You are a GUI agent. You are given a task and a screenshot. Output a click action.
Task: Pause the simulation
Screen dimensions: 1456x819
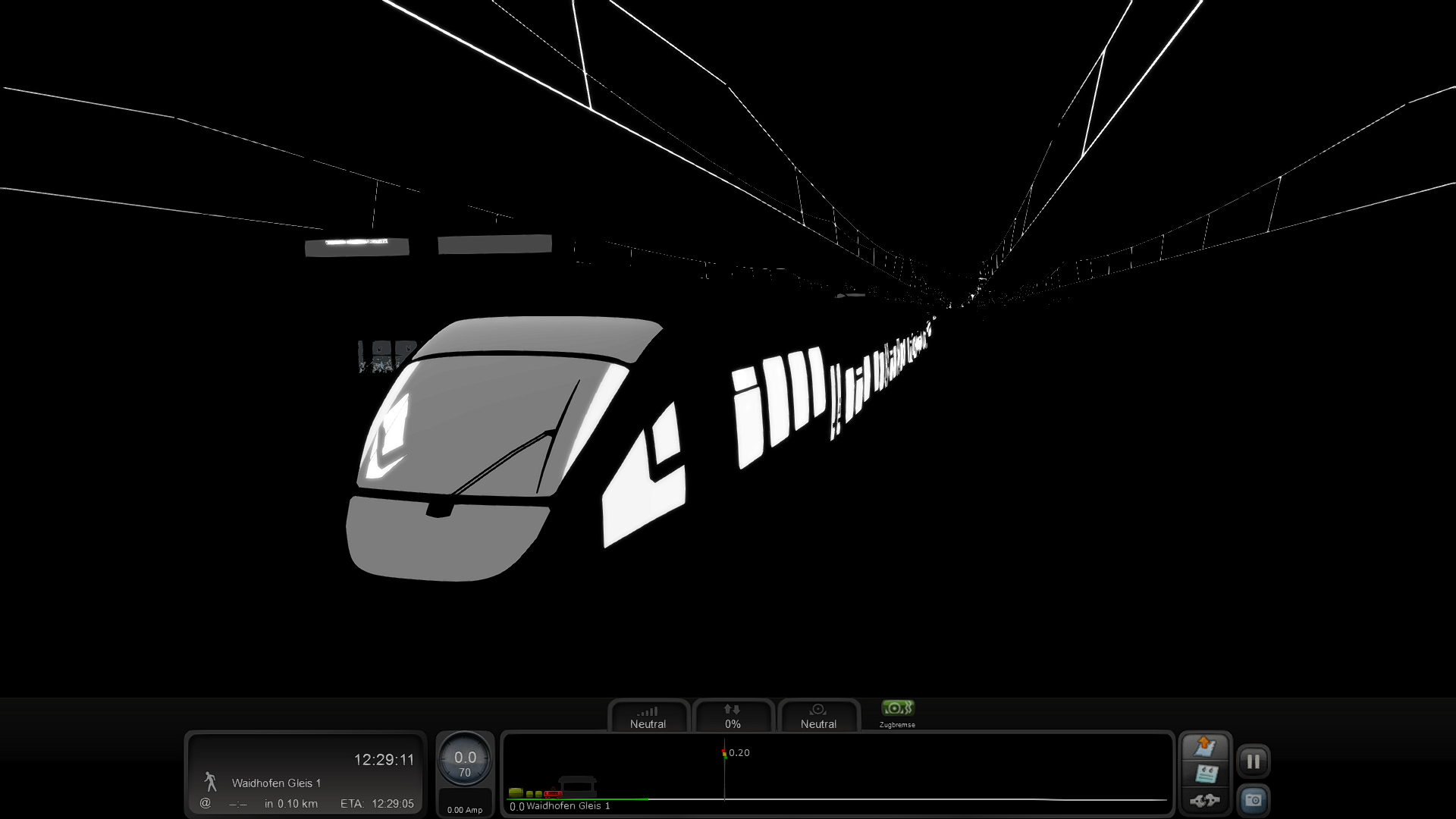coord(1254,761)
